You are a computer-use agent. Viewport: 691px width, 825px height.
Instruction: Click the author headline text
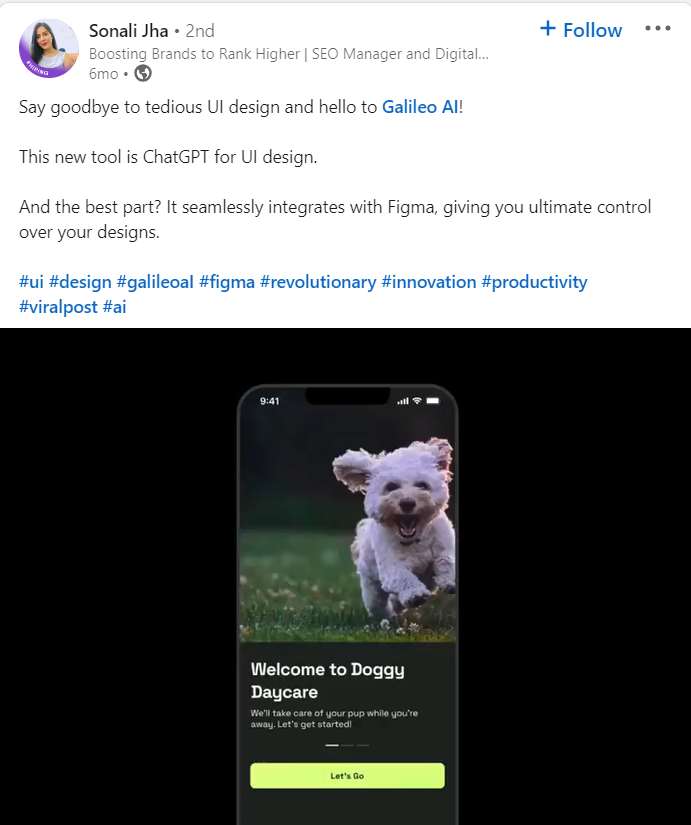pyautogui.click(x=288, y=54)
